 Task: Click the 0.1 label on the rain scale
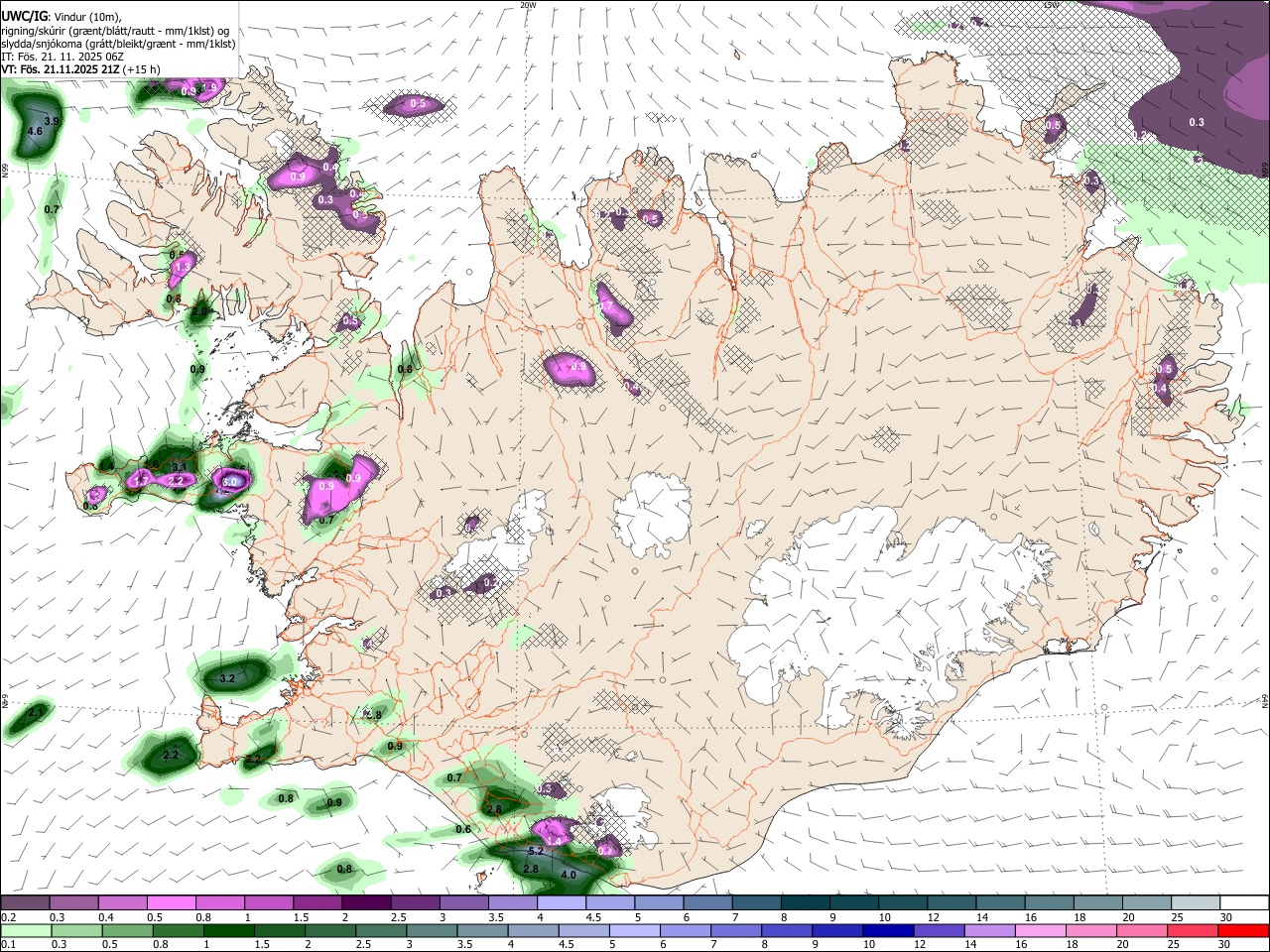coord(7,944)
